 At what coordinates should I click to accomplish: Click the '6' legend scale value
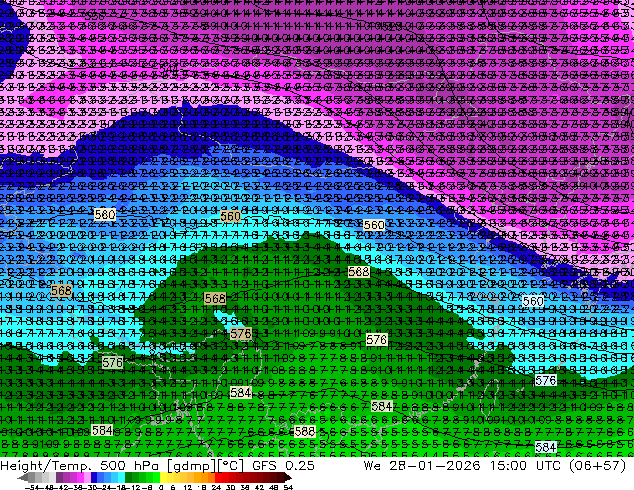[x=173, y=488]
